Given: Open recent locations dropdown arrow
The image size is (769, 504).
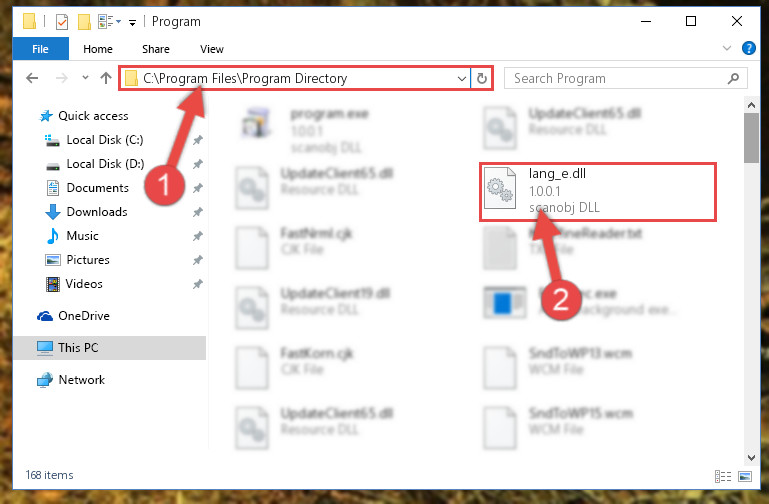Looking at the screenshot, I should pos(85,77).
